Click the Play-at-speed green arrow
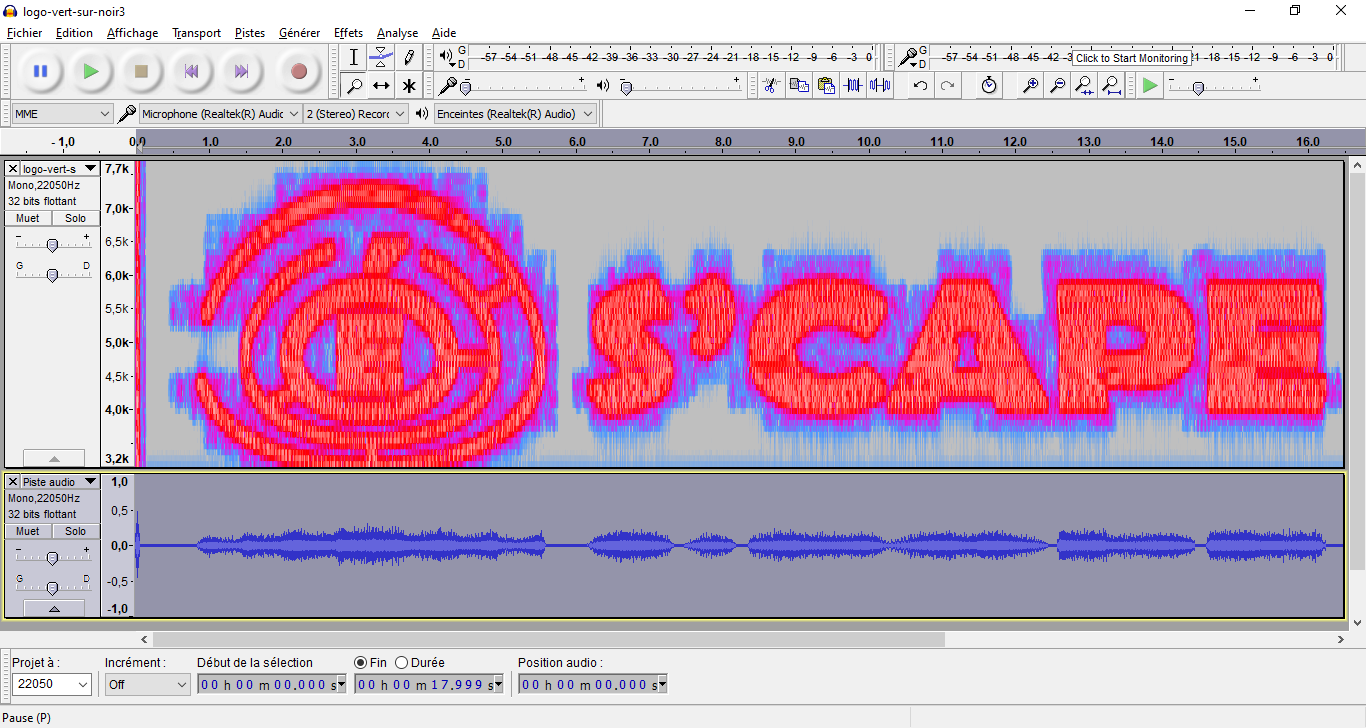This screenshot has width=1366, height=728. click(x=1150, y=85)
